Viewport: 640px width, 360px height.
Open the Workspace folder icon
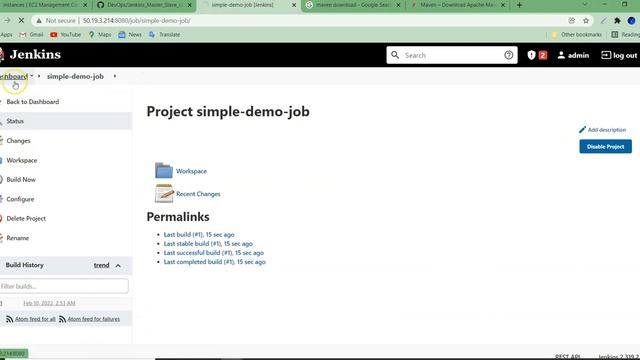pos(164,170)
